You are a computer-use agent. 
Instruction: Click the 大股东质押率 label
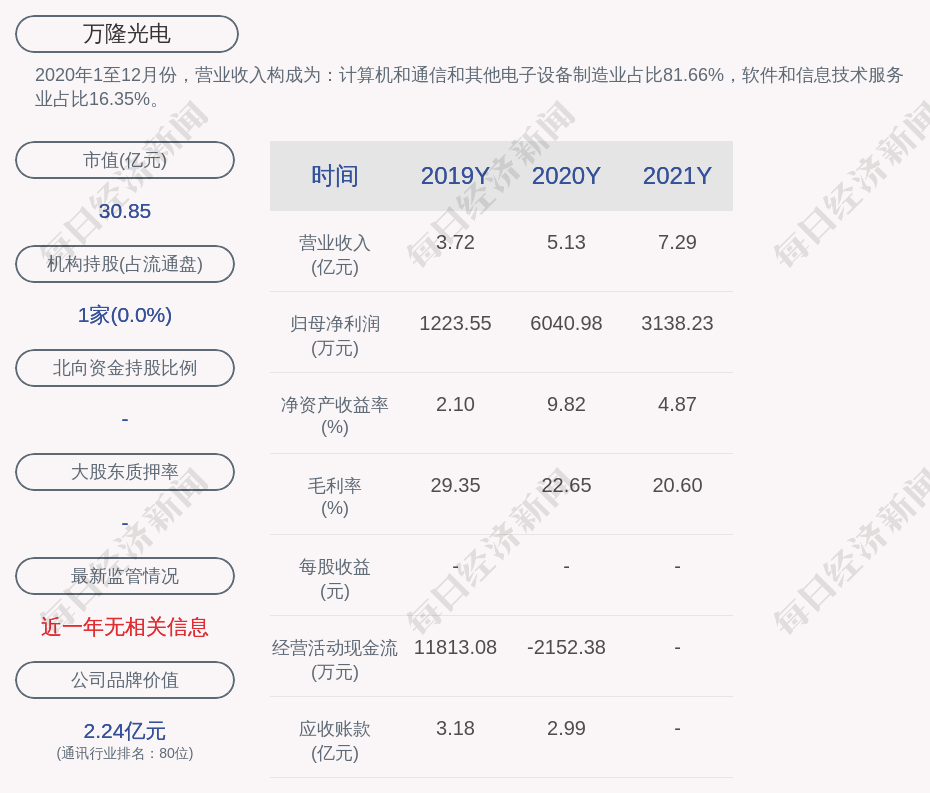click(125, 472)
